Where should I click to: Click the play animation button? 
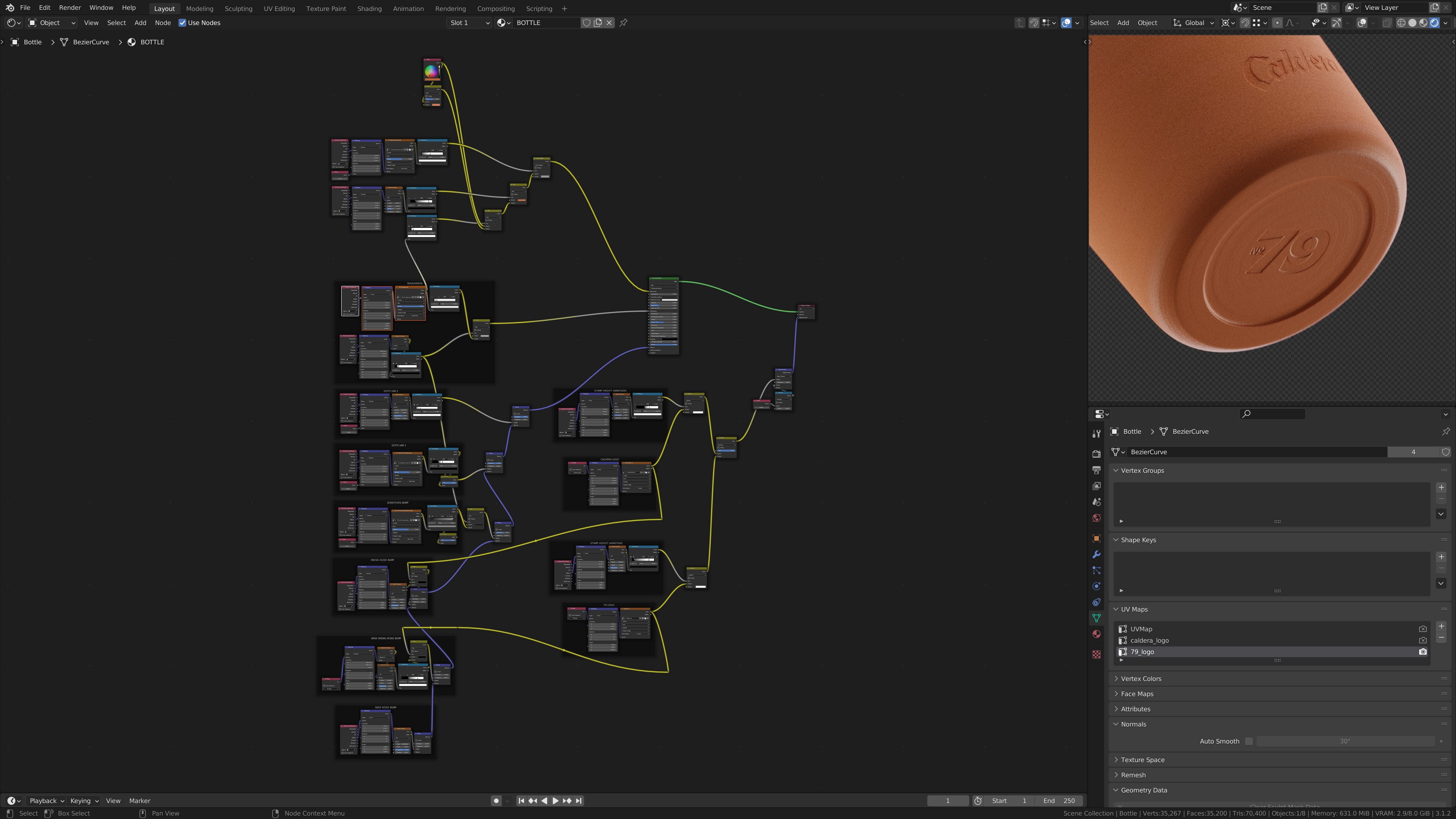coord(555,801)
